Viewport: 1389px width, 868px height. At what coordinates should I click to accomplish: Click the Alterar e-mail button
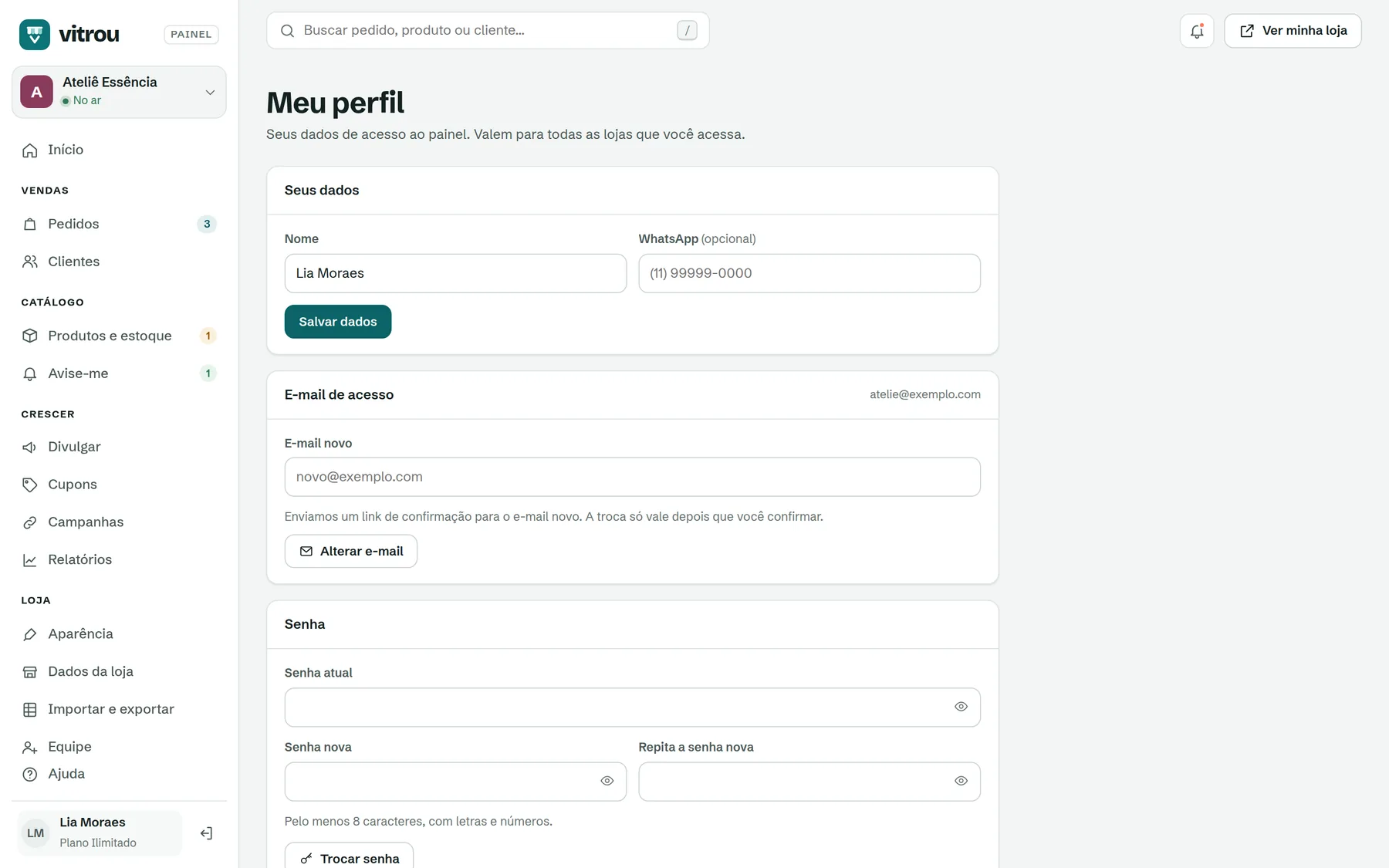351,552
